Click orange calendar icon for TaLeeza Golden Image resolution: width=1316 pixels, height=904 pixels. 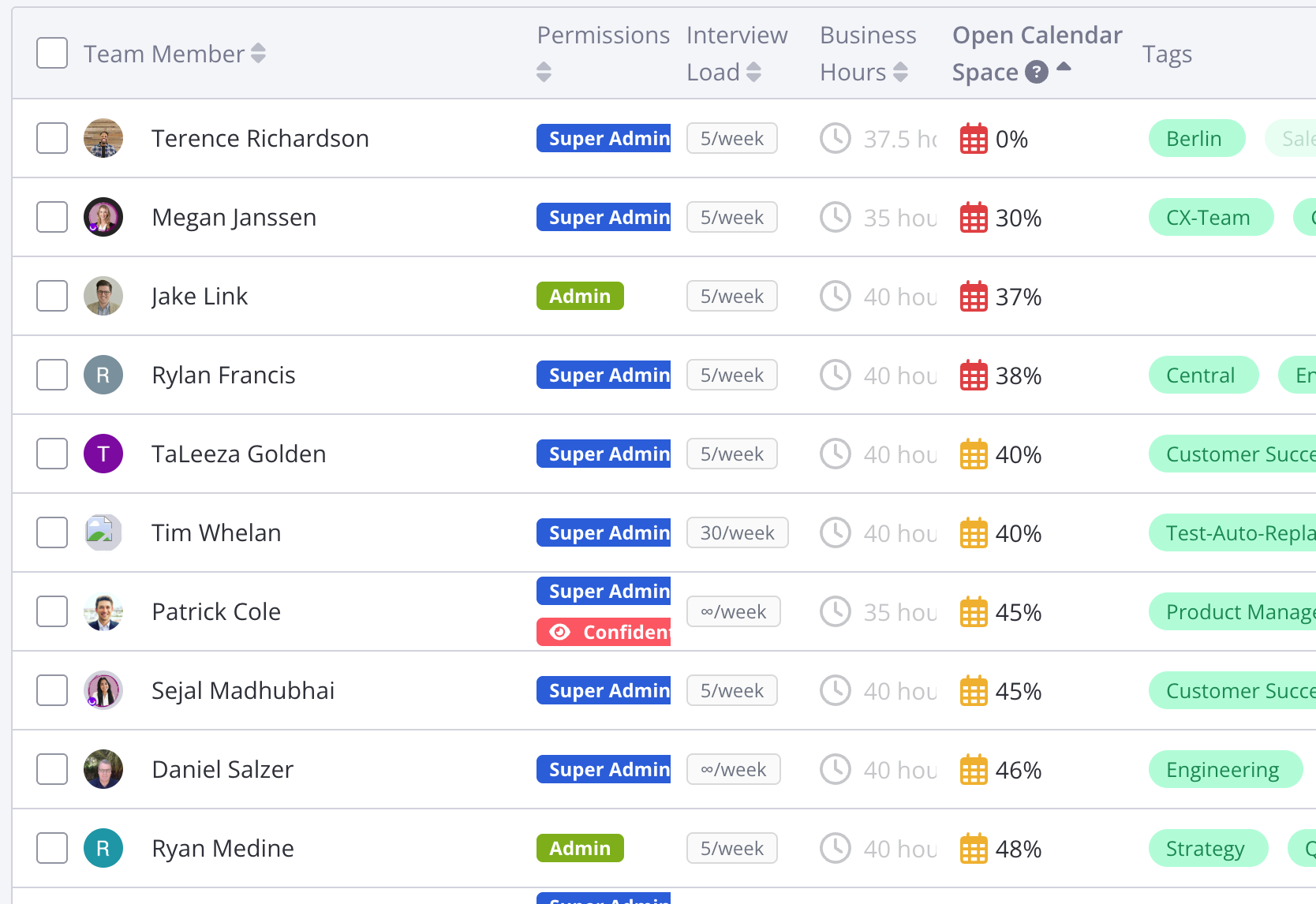pos(974,454)
